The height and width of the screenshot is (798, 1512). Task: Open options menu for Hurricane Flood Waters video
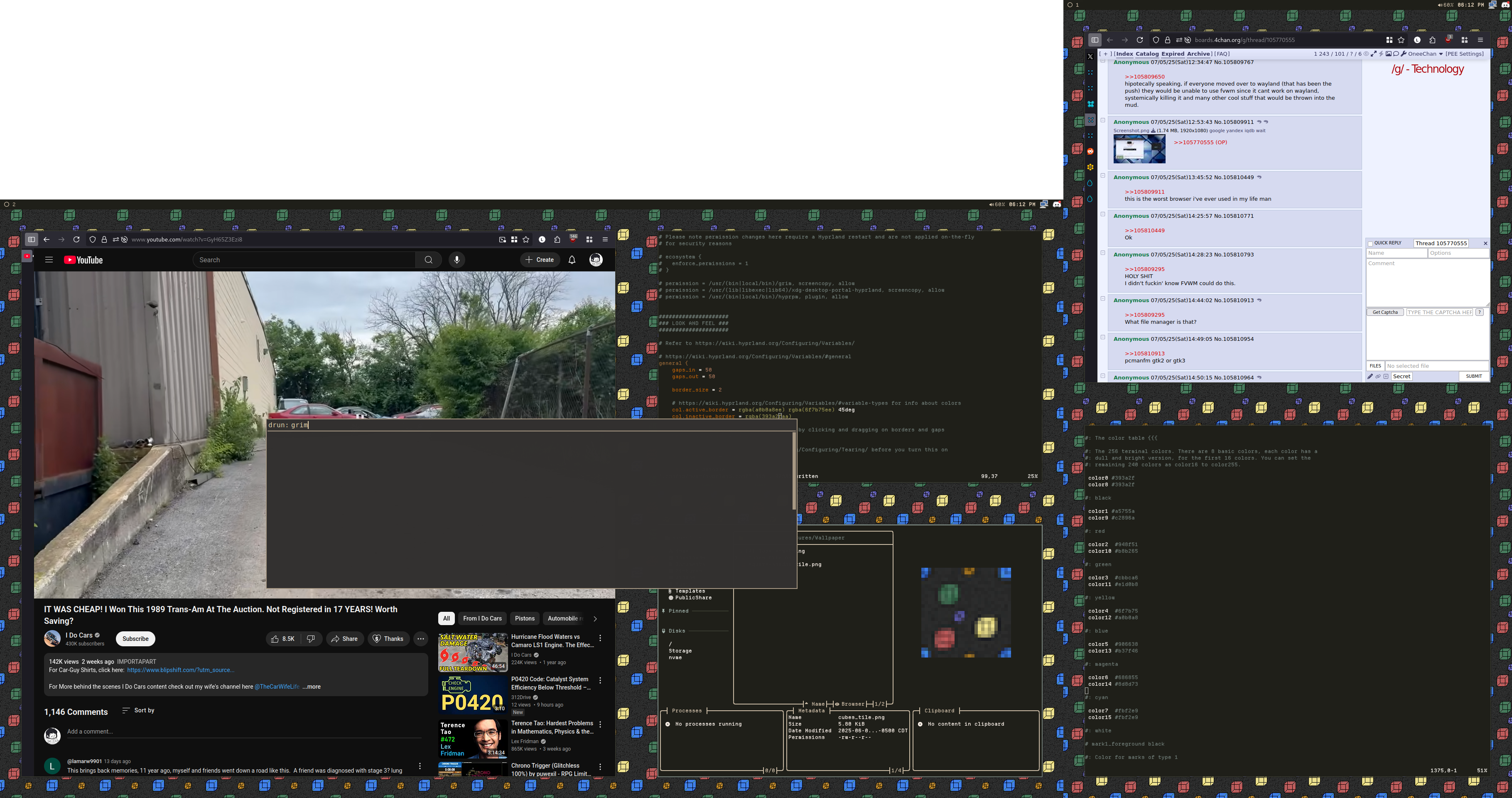coord(600,638)
